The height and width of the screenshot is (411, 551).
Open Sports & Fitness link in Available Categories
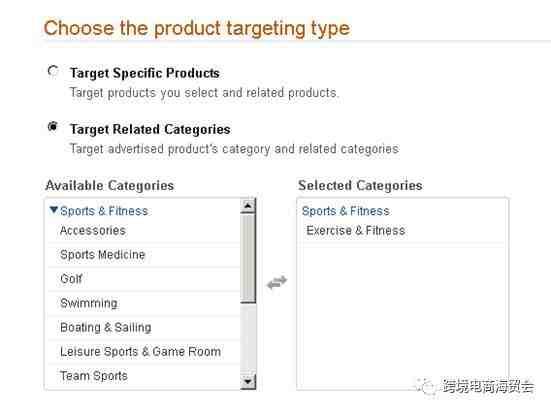coord(104,211)
